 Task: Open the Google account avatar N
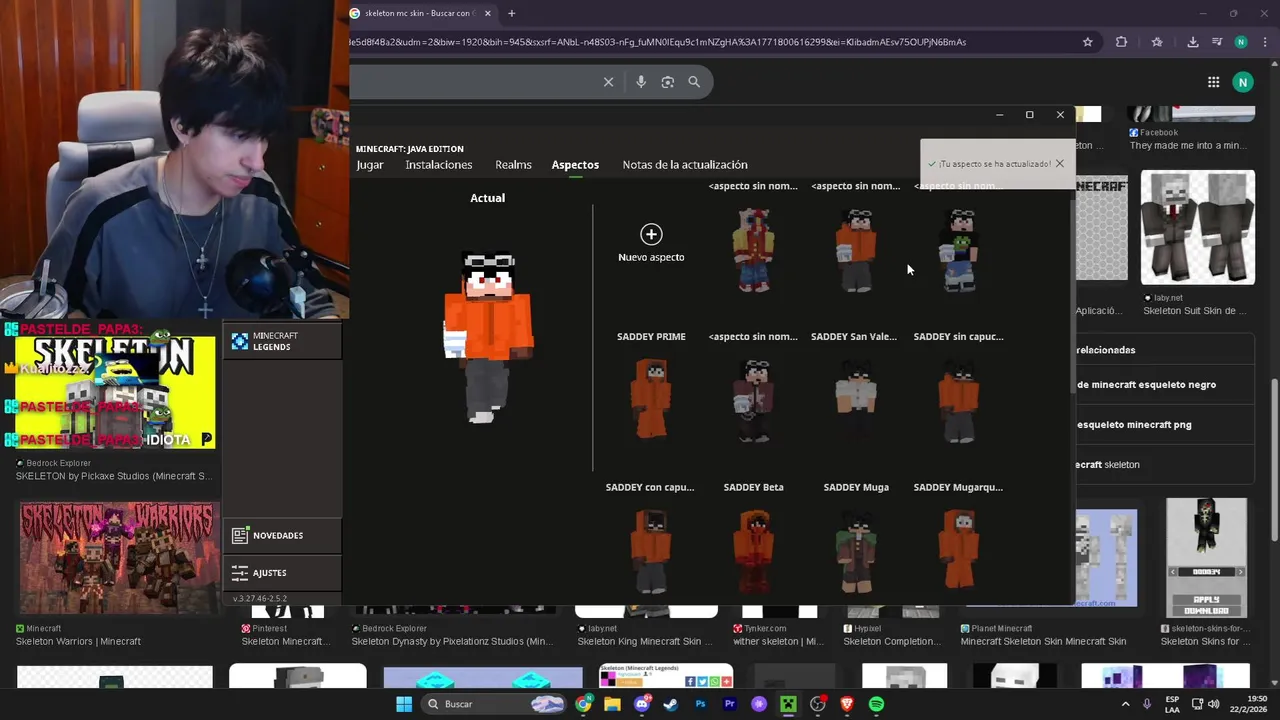point(1243,82)
